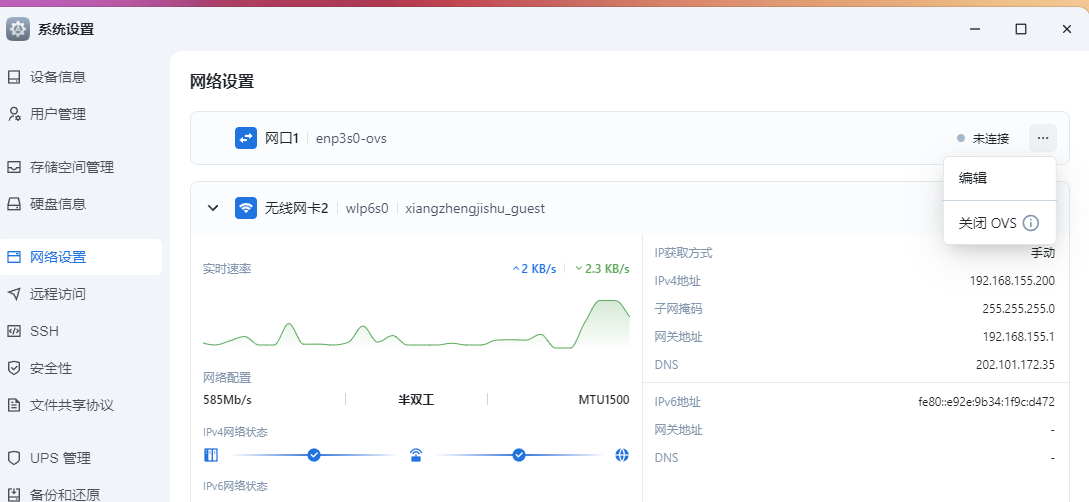Select 编辑 from the popup menu
This screenshot has width=1089, height=502.
tap(973, 178)
